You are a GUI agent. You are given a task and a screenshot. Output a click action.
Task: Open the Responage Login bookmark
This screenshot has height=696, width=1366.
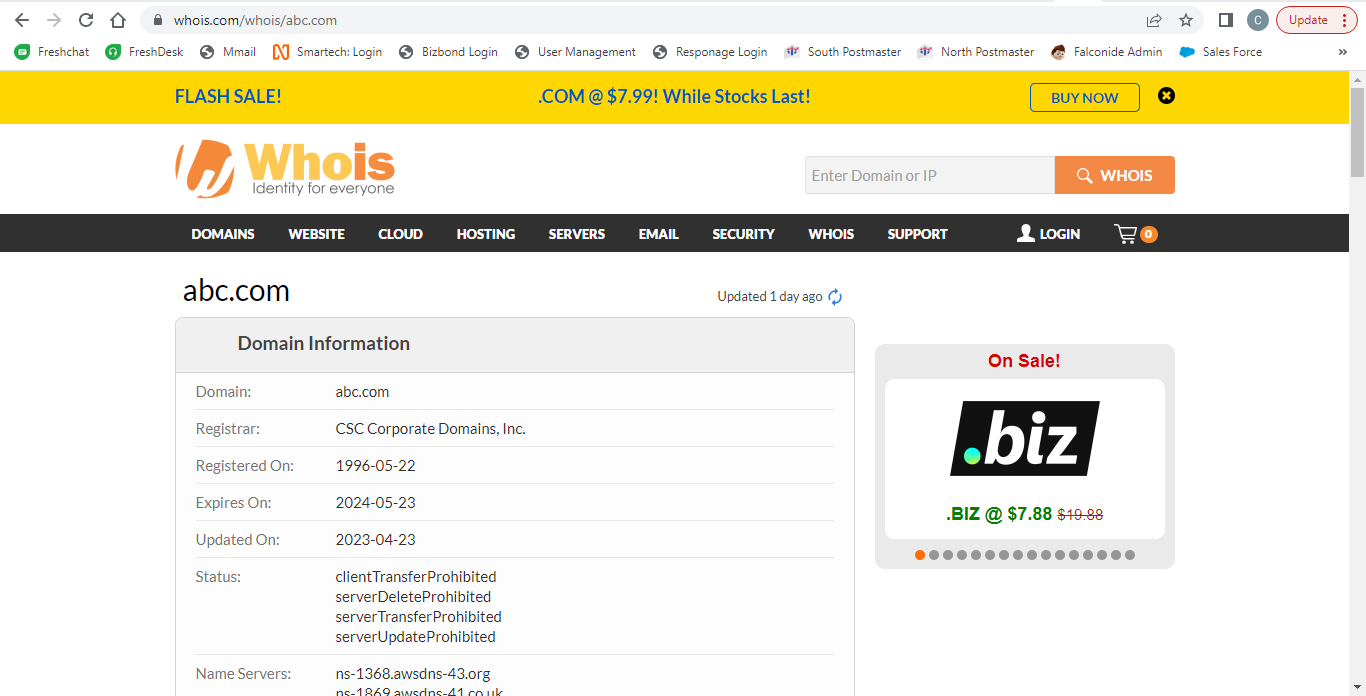point(709,52)
